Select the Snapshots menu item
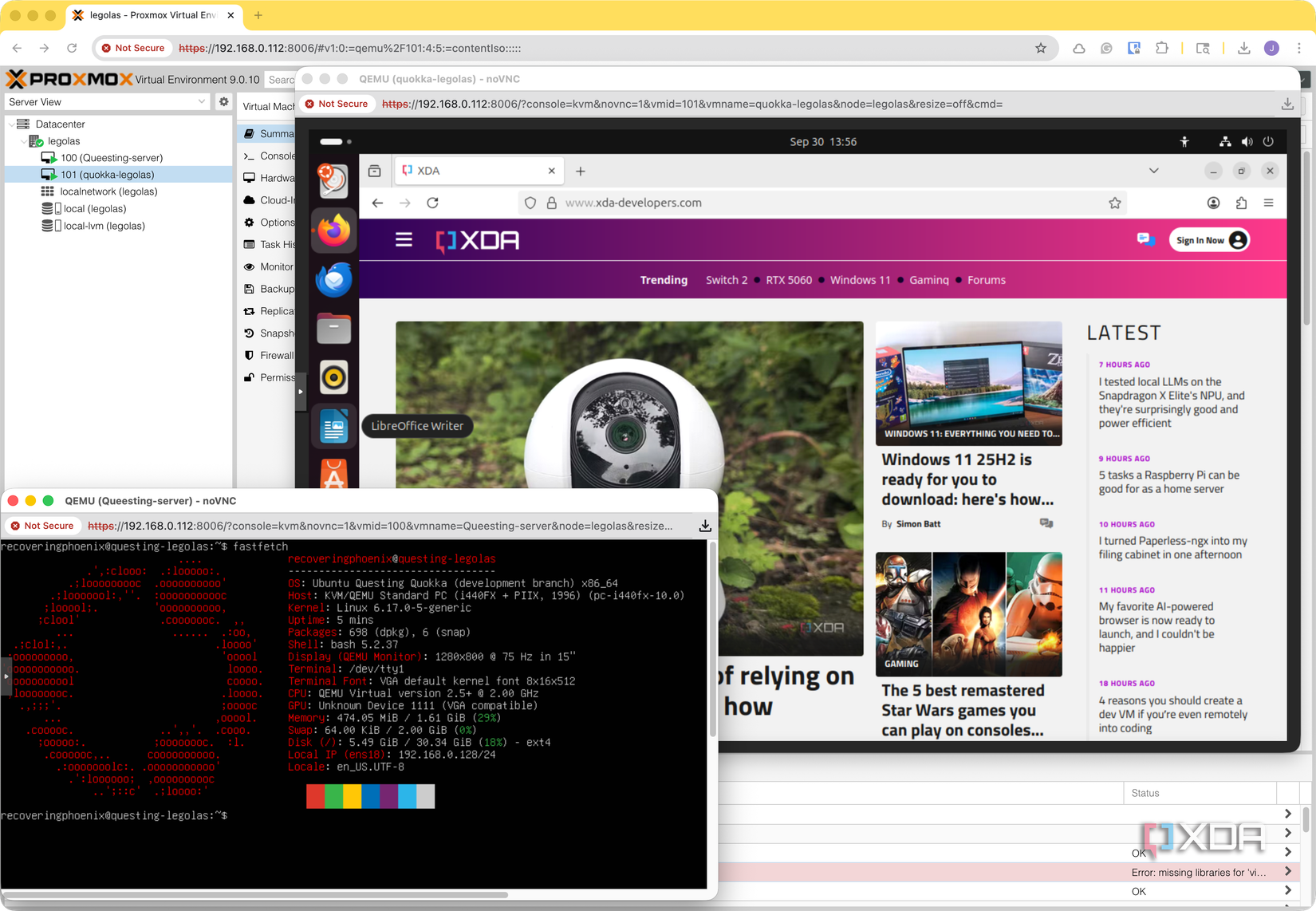Screen dimensions: 1316x911 [276, 333]
